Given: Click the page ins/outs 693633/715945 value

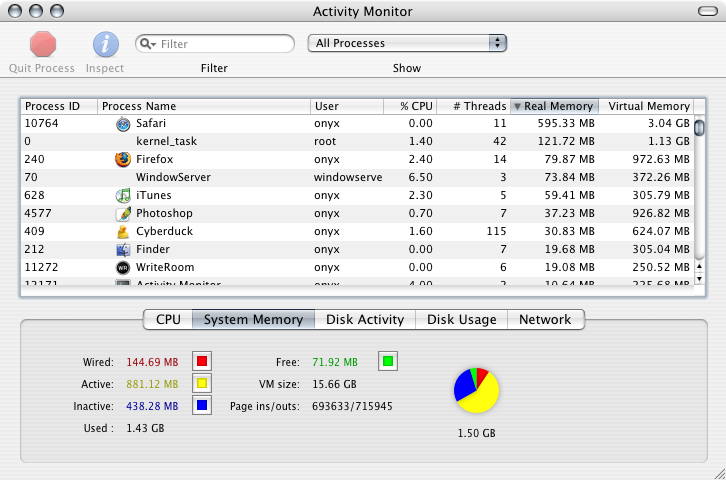Looking at the screenshot, I should coord(352,406).
